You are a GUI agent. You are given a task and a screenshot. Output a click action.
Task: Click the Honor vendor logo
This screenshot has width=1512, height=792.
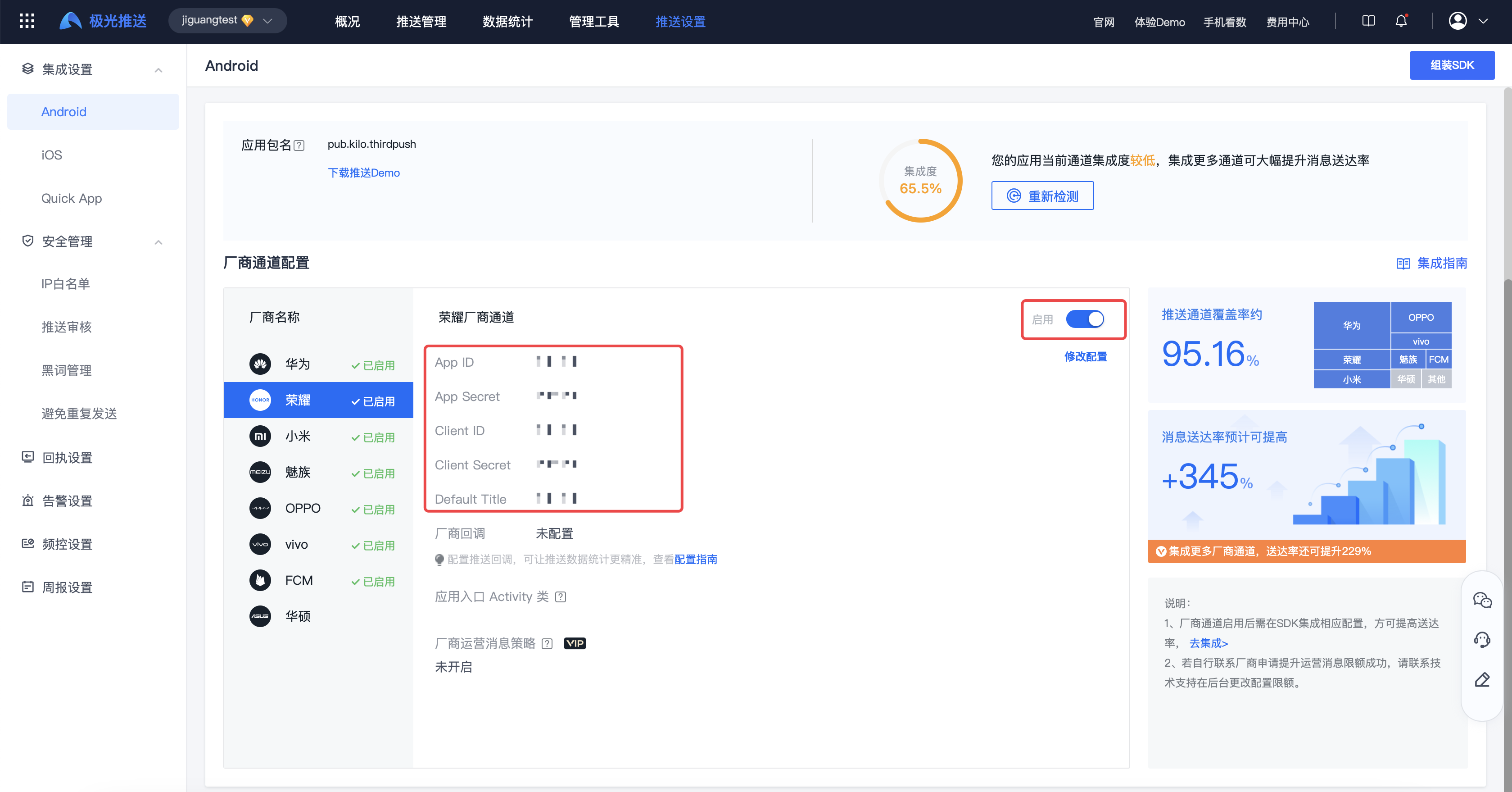(260, 401)
